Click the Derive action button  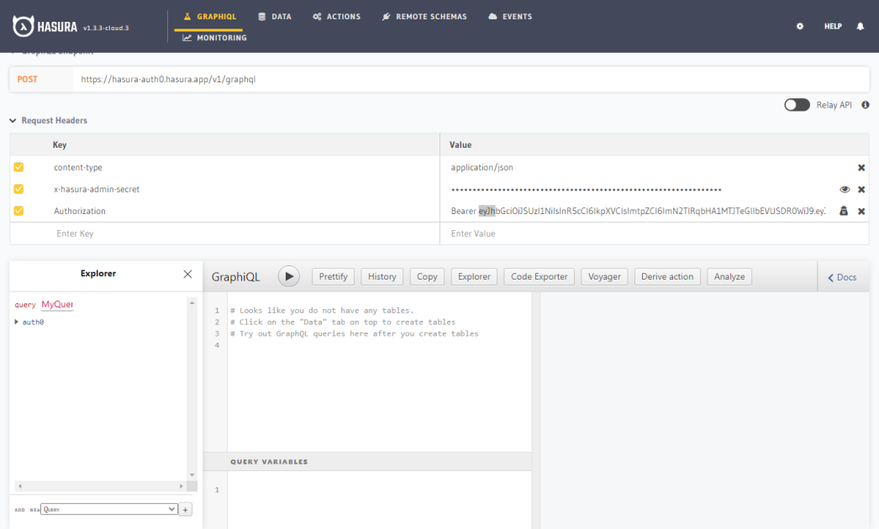point(667,276)
